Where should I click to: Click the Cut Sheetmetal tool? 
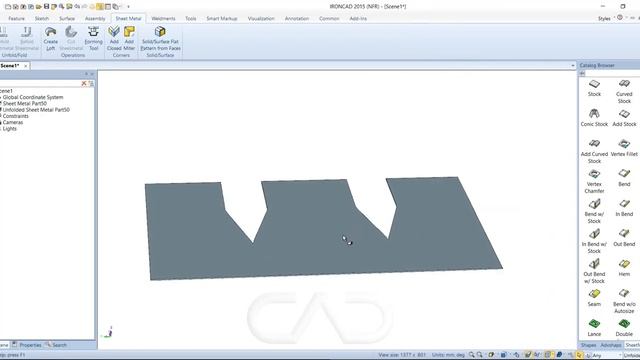coord(71,39)
